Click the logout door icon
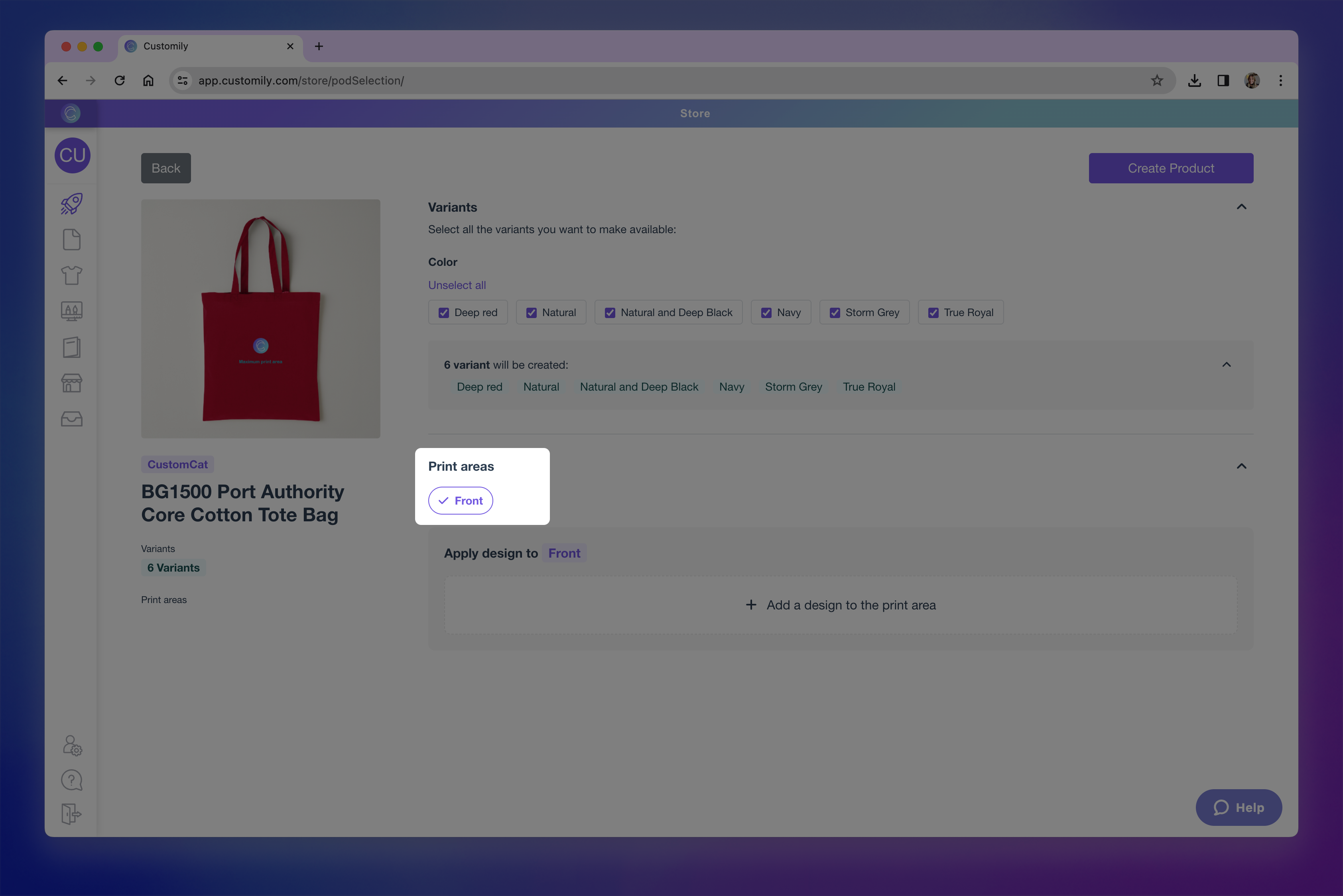The width and height of the screenshot is (1343, 896). (x=71, y=814)
